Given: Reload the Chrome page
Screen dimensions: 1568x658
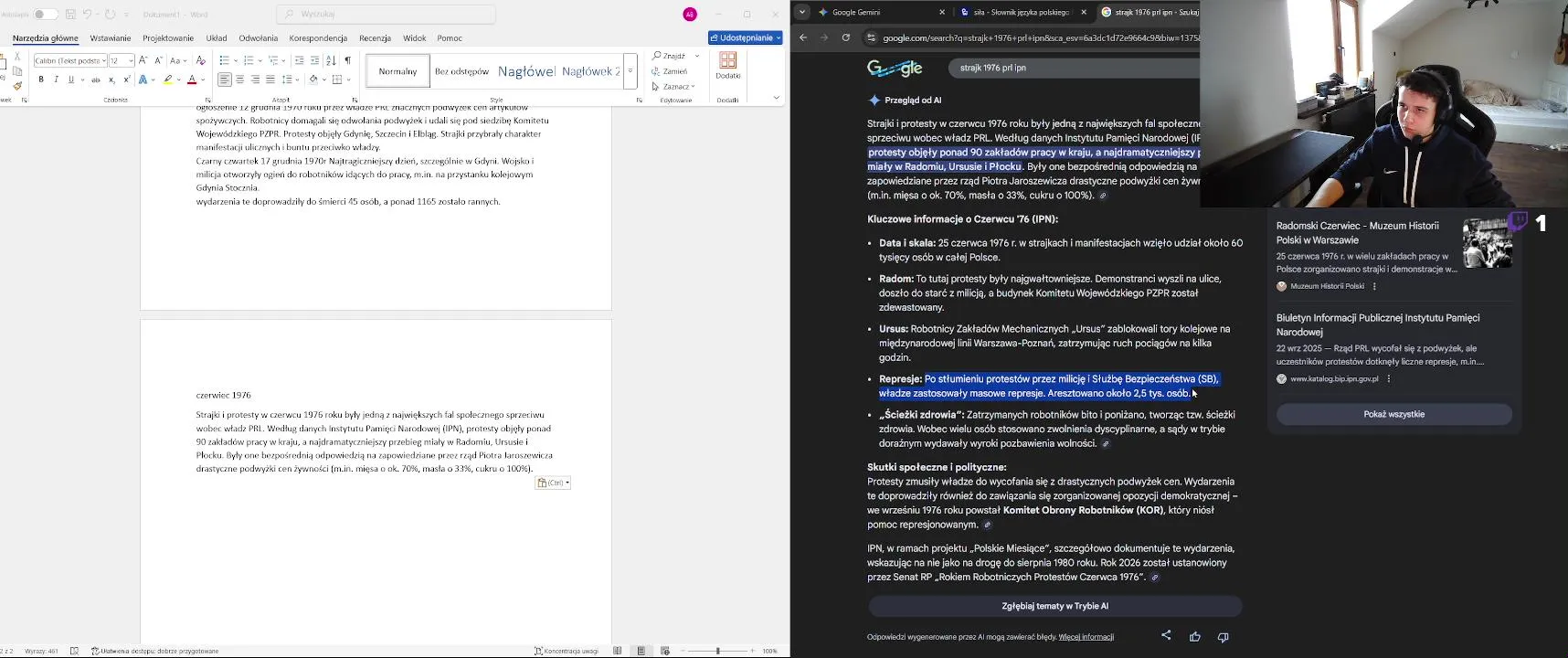Looking at the screenshot, I should tap(845, 37).
